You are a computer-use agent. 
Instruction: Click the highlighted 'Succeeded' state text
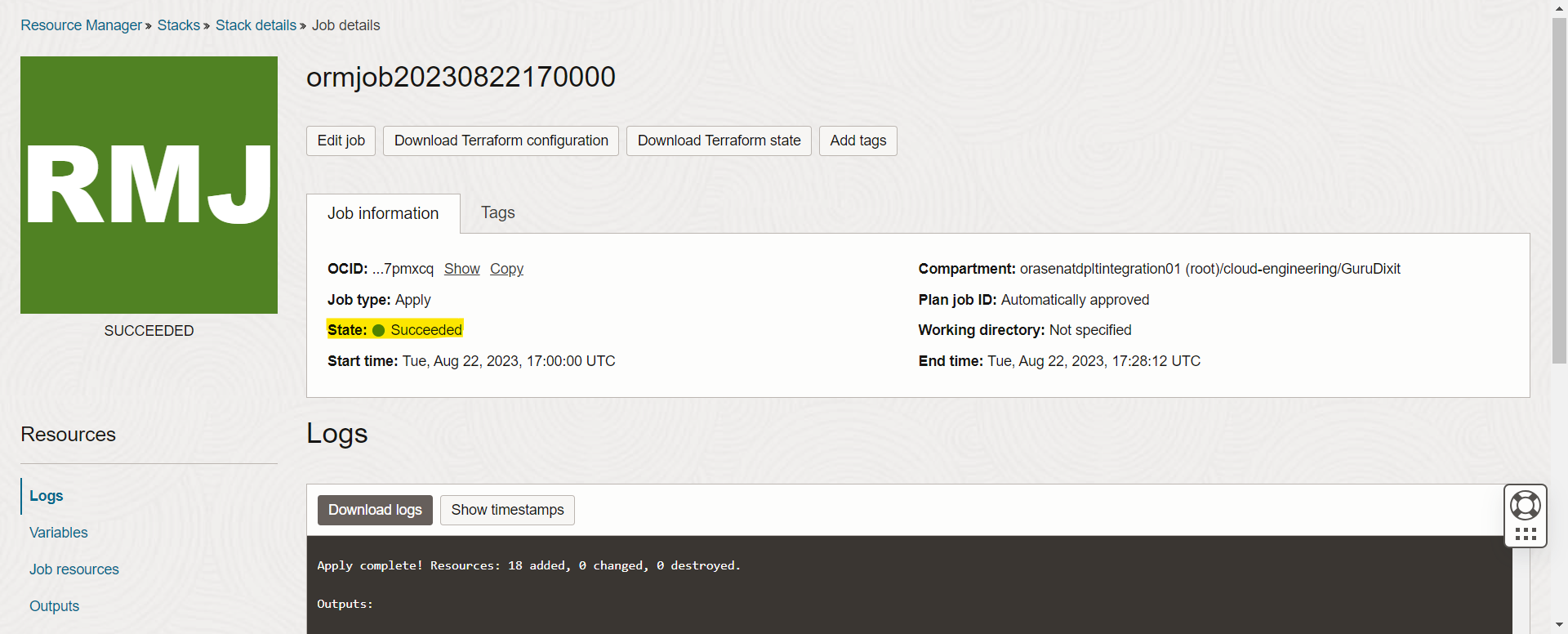click(x=426, y=330)
